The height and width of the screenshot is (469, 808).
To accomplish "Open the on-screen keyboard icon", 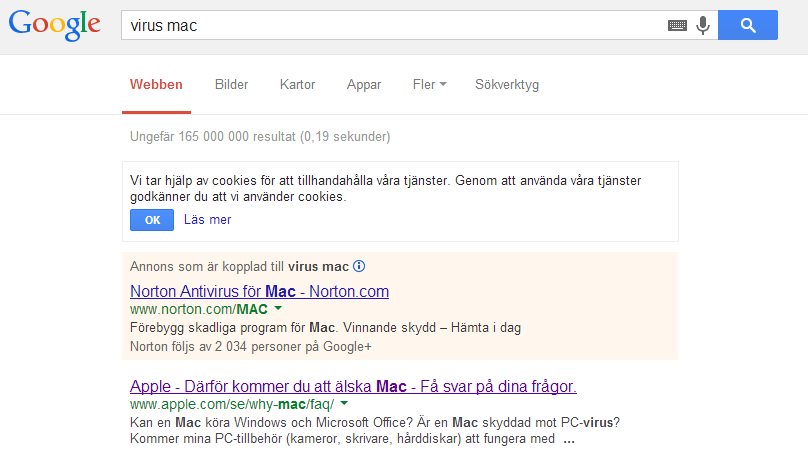I will [x=677, y=25].
